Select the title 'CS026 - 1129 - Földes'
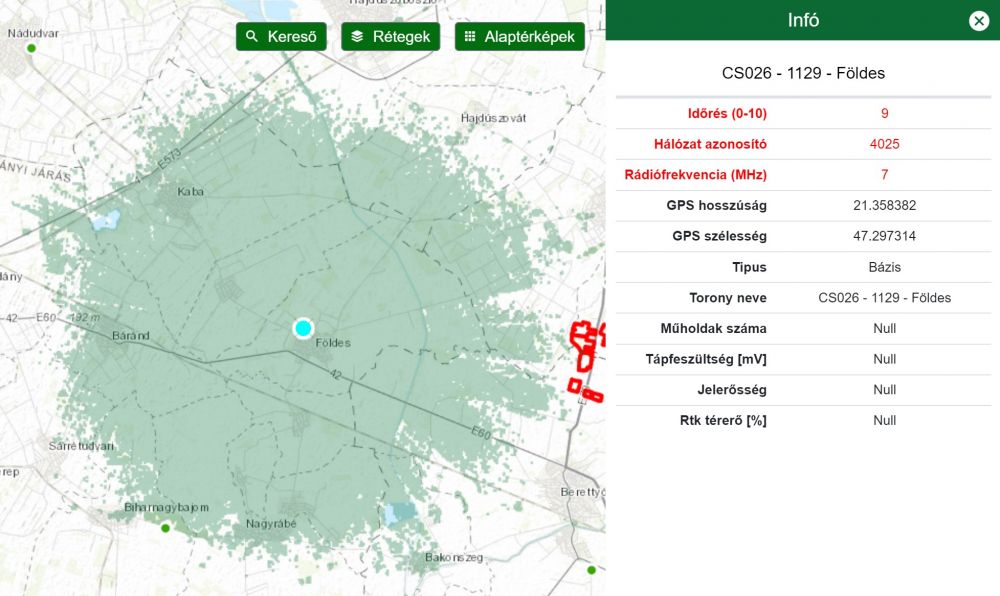 (803, 73)
